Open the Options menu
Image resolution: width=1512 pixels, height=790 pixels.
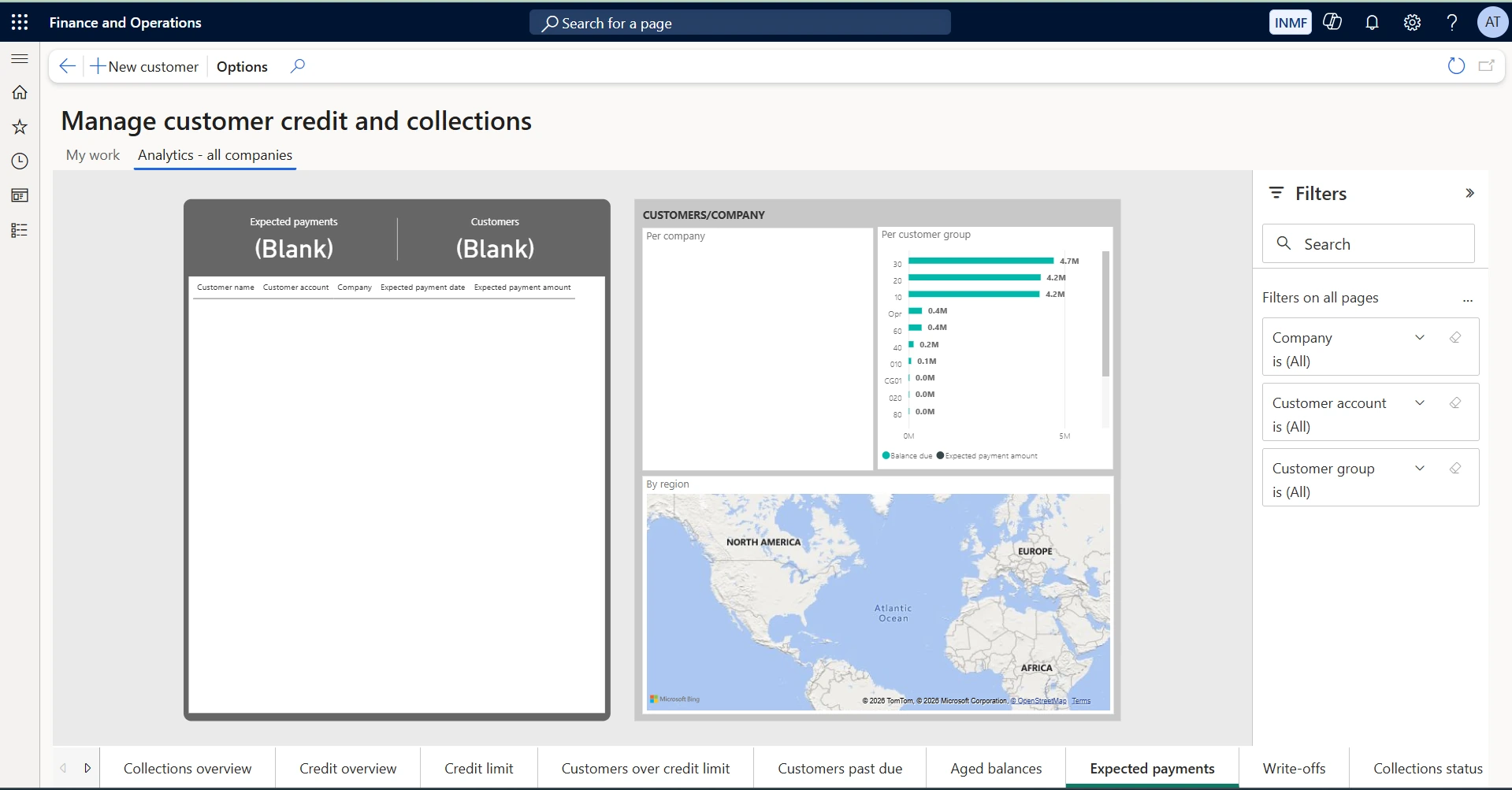242,66
